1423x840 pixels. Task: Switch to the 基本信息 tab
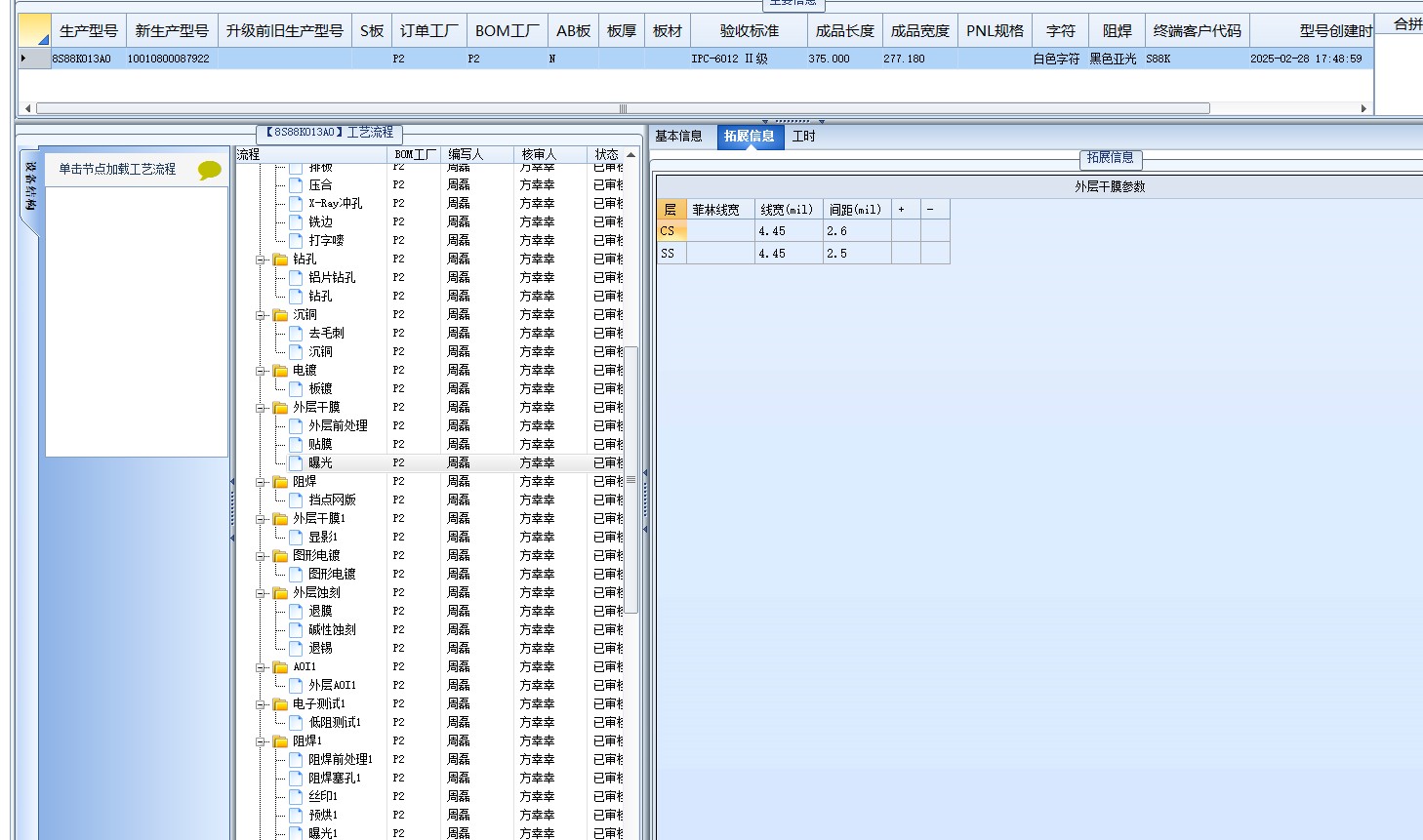(x=679, y=137)
